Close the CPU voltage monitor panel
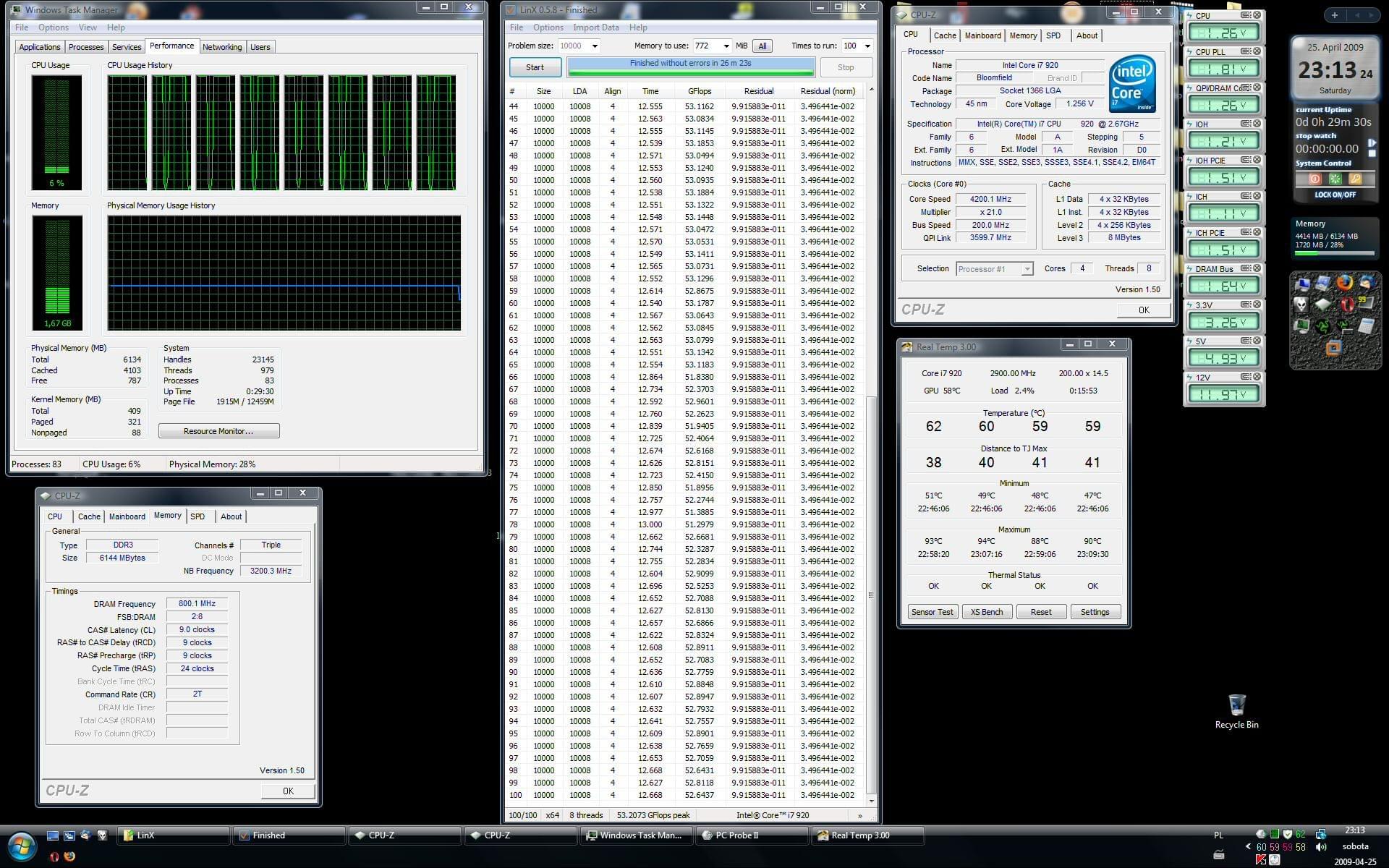Viewport: 1389px width, 868px height. [x=1257, y=15]
